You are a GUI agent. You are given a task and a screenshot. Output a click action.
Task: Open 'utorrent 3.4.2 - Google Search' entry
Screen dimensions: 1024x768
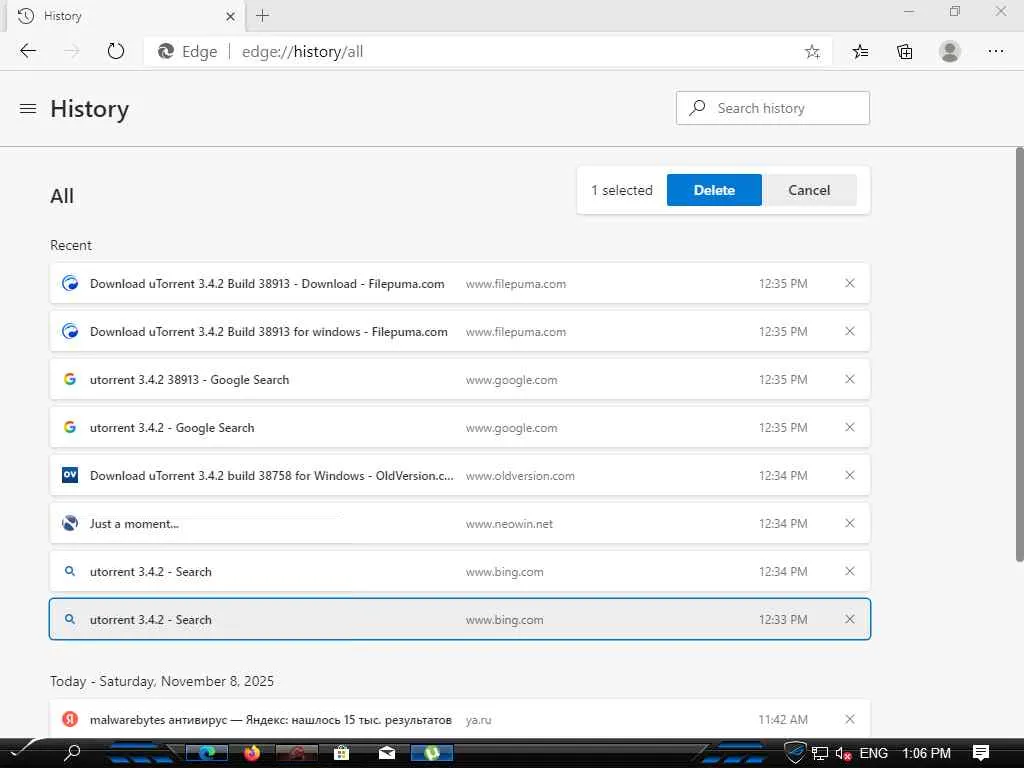(172, 428)
